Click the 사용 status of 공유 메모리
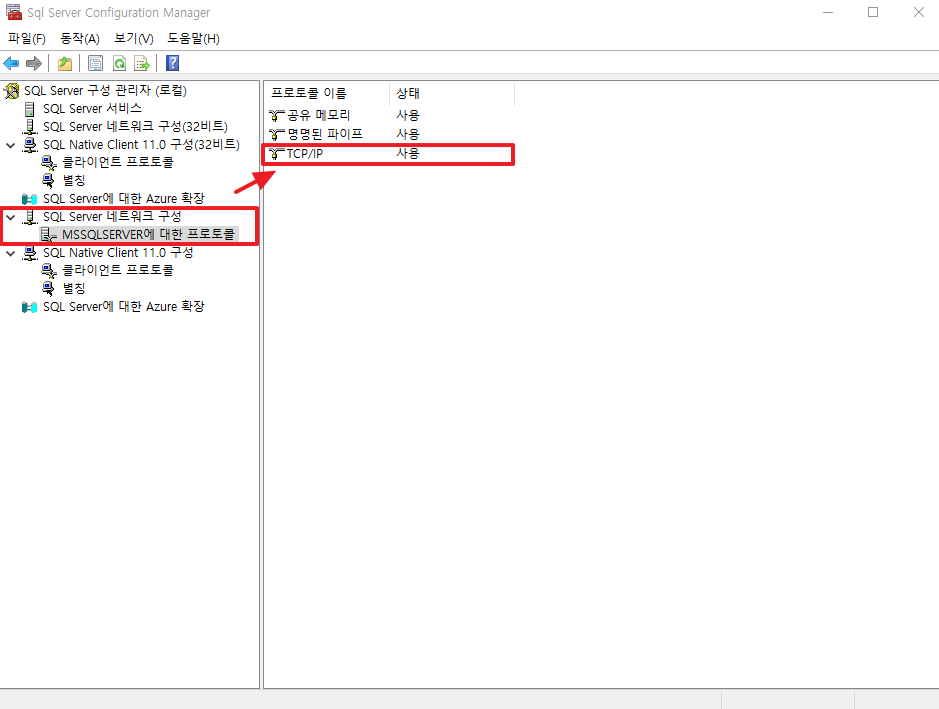The height and width of the screenshot is (709, 939). click(x=408, y=115)
